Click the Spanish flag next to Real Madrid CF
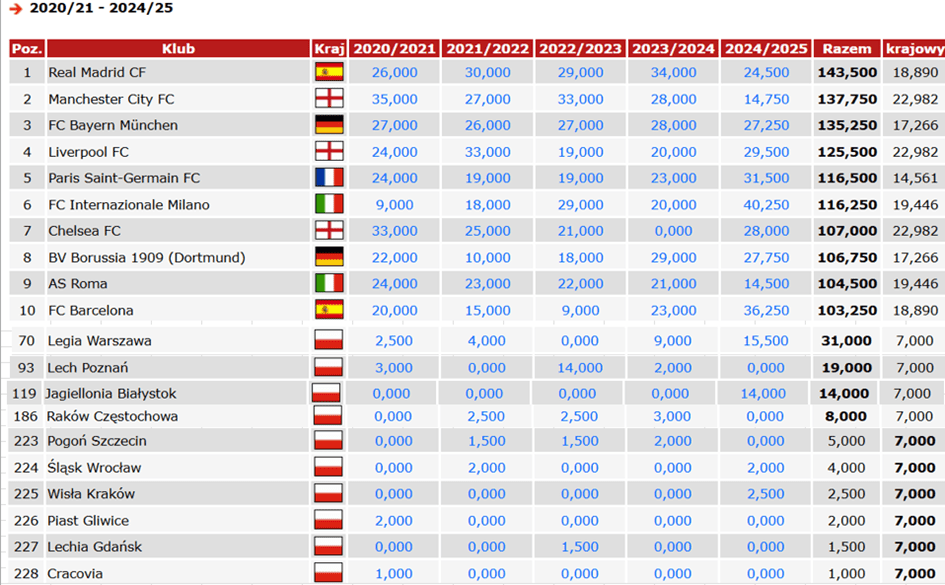 [x=329, y=72]
